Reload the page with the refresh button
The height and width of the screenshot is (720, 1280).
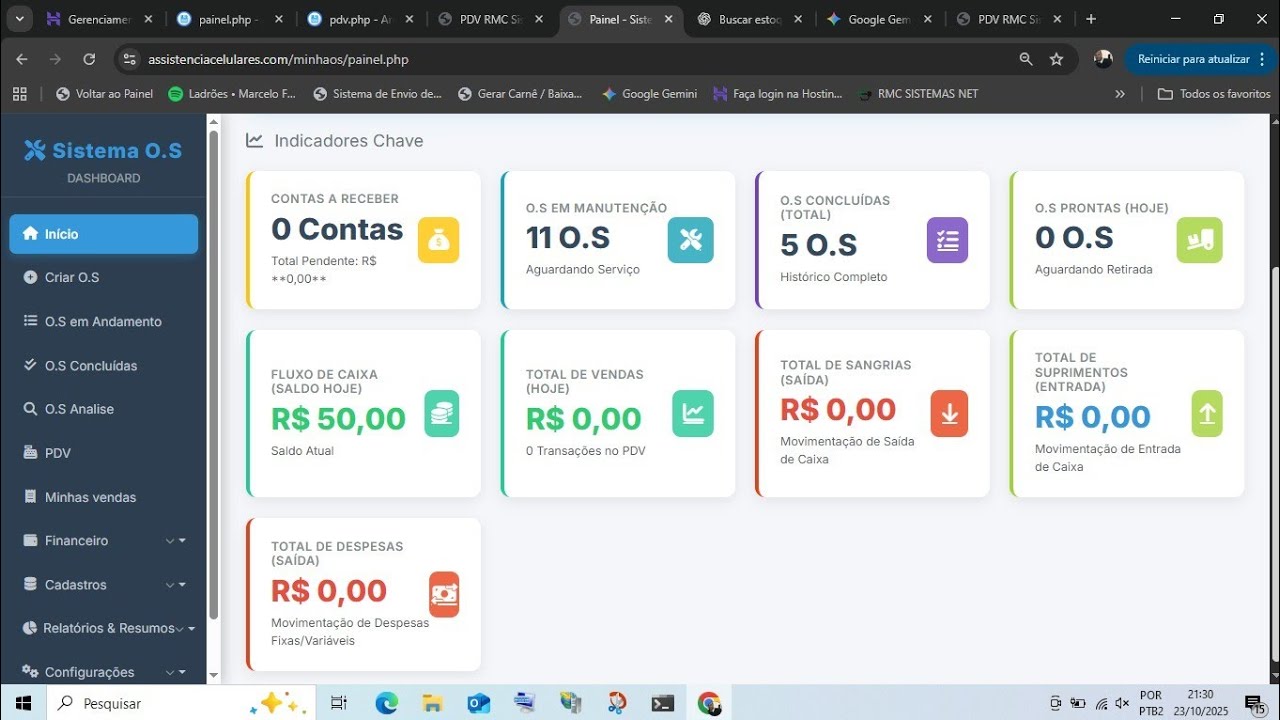click(x=89, y=59)
